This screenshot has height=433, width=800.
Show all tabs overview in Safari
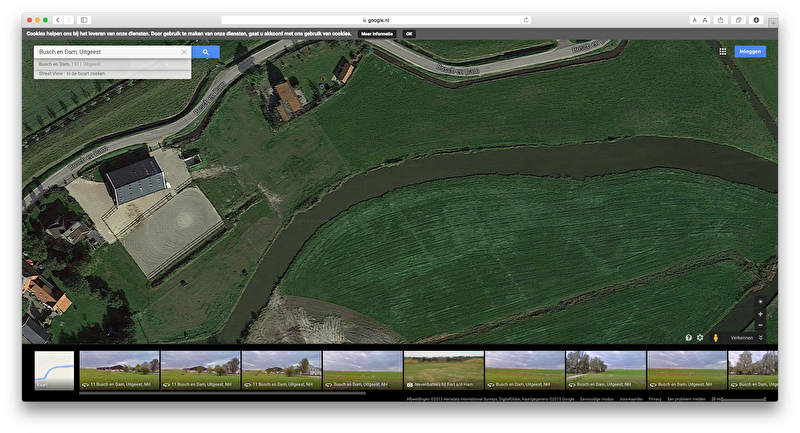[x=738, y=20]
